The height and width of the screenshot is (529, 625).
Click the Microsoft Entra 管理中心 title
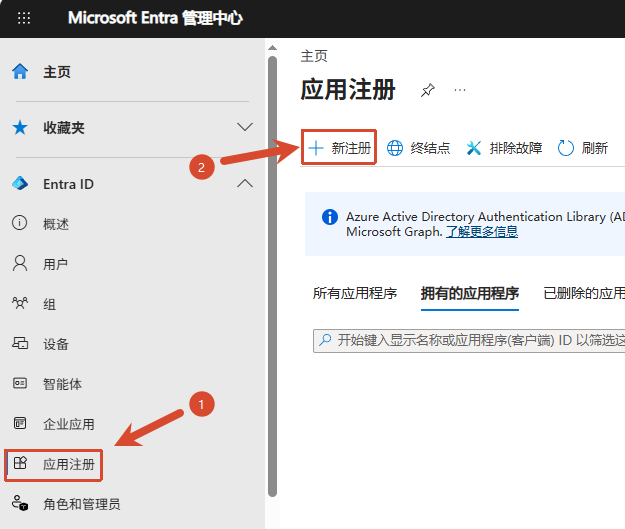point(155,18)
